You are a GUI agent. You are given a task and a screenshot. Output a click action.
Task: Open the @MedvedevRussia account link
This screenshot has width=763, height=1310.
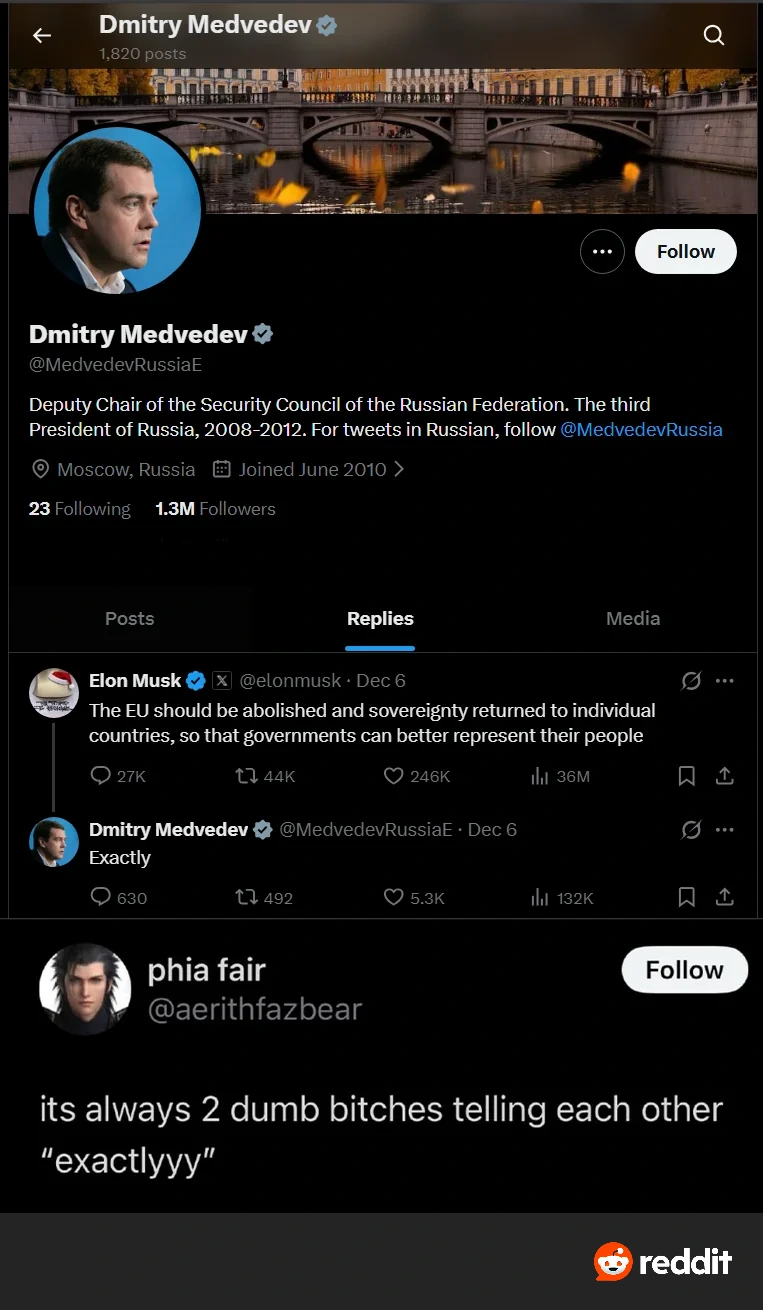[641, 430]
